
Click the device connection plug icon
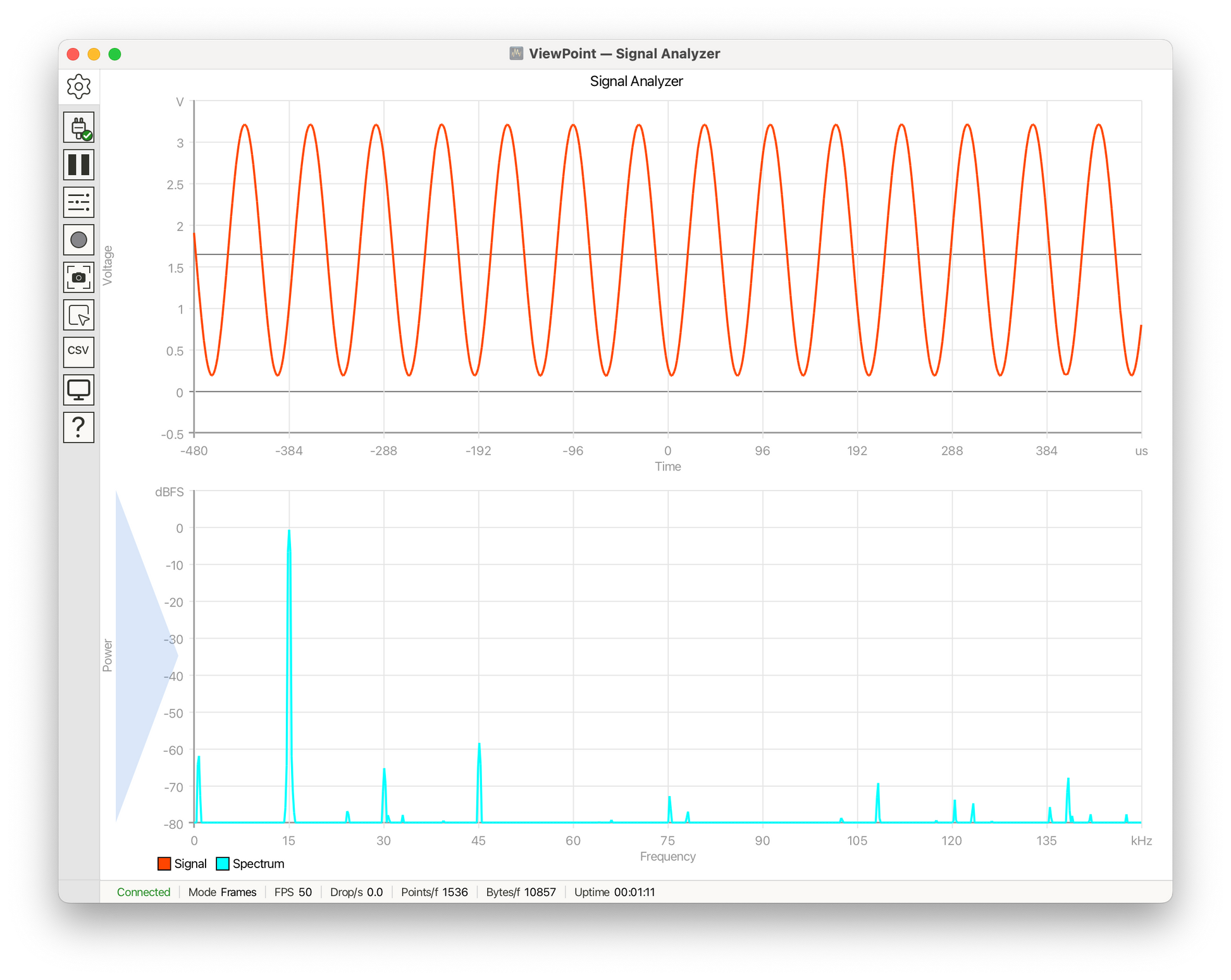pos(78,128)
